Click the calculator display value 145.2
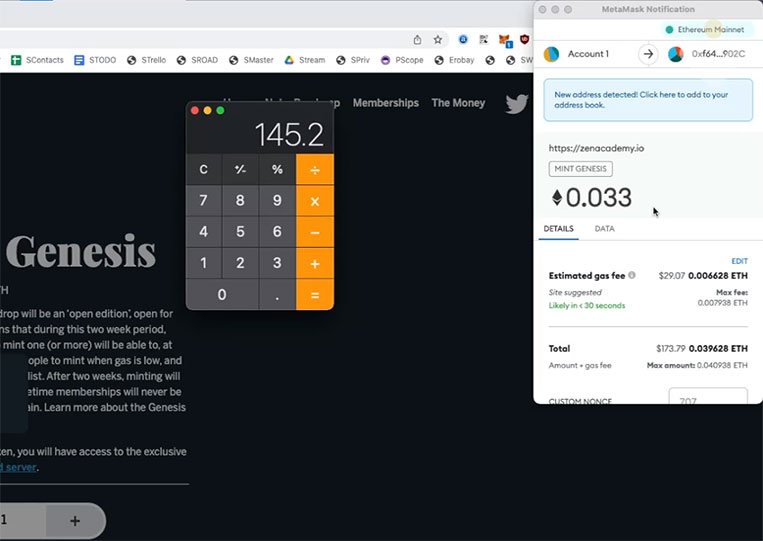The height and width of the screenshot is (541, 763). 289,134
